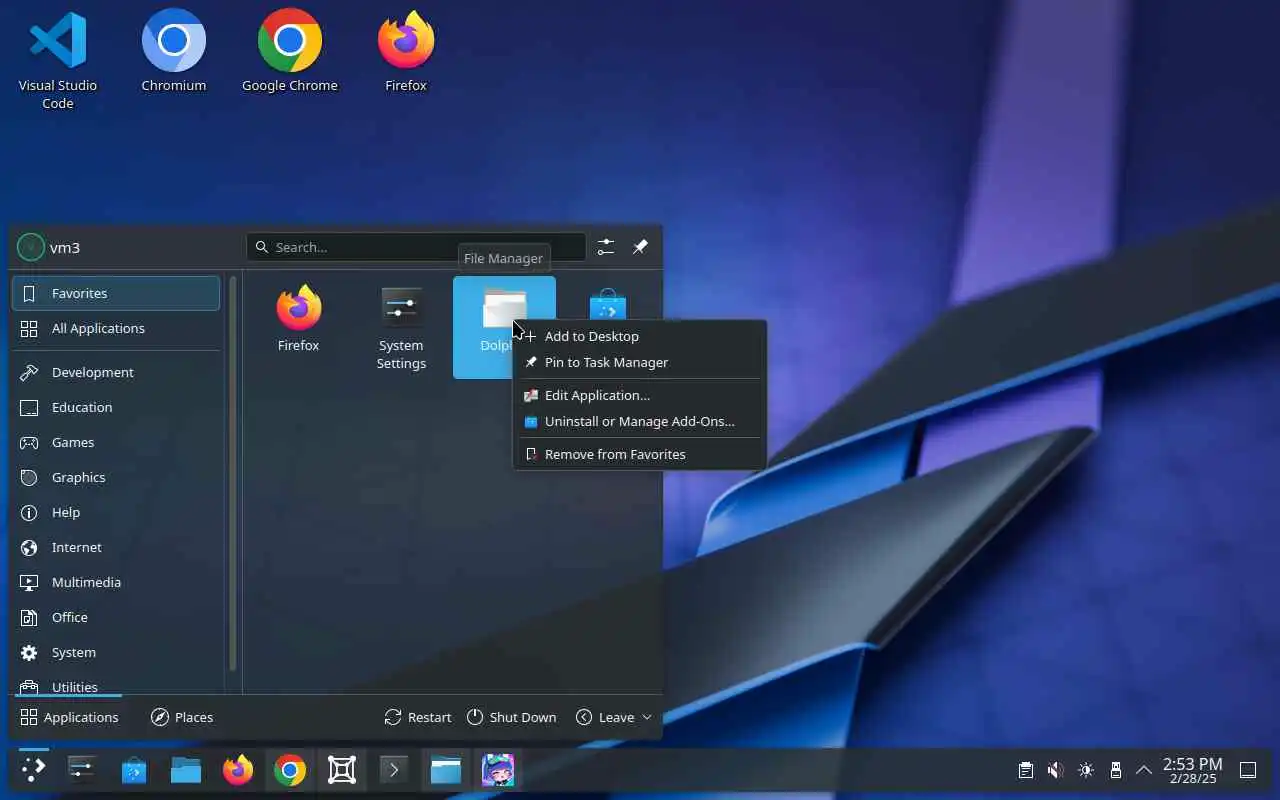Click the Discover shopping bag in Favorites
The image size is (1280, 800).
608,306
